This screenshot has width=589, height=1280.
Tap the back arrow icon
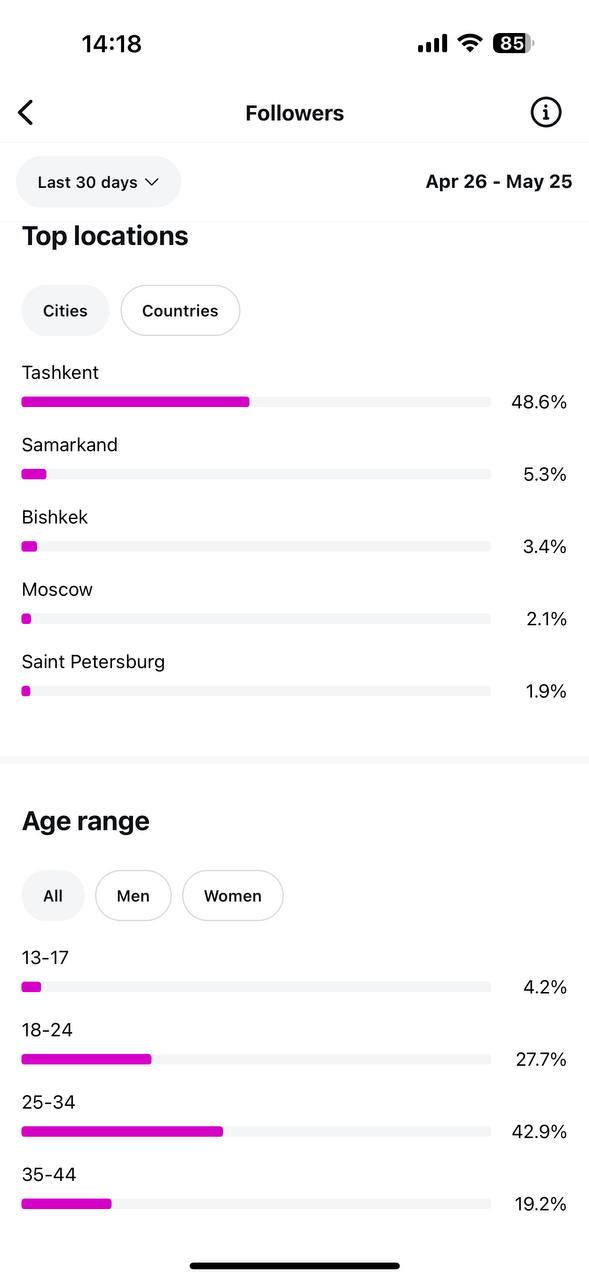26,113
